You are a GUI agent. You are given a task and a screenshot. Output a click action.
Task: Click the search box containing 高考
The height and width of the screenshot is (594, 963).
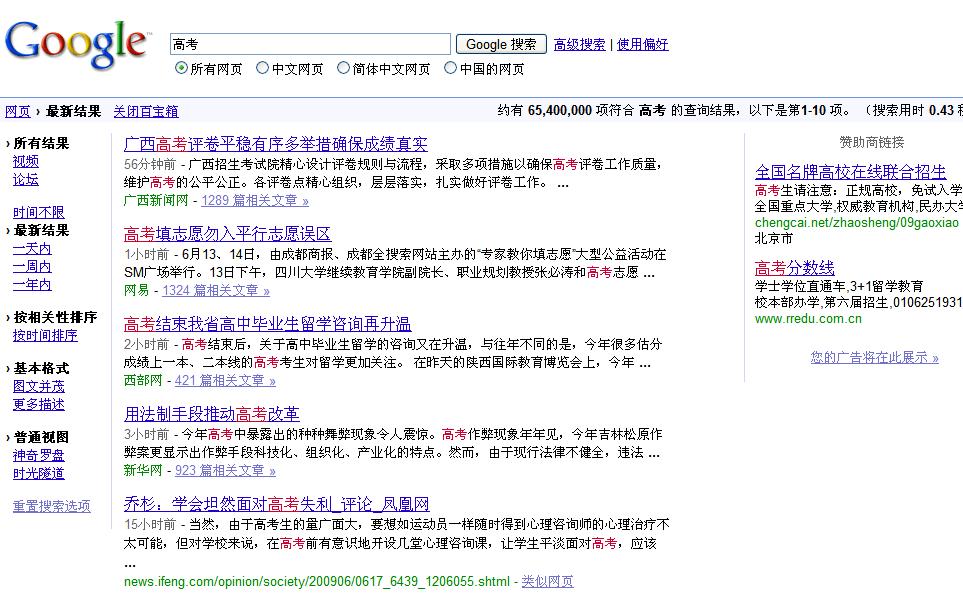point(310,44)
